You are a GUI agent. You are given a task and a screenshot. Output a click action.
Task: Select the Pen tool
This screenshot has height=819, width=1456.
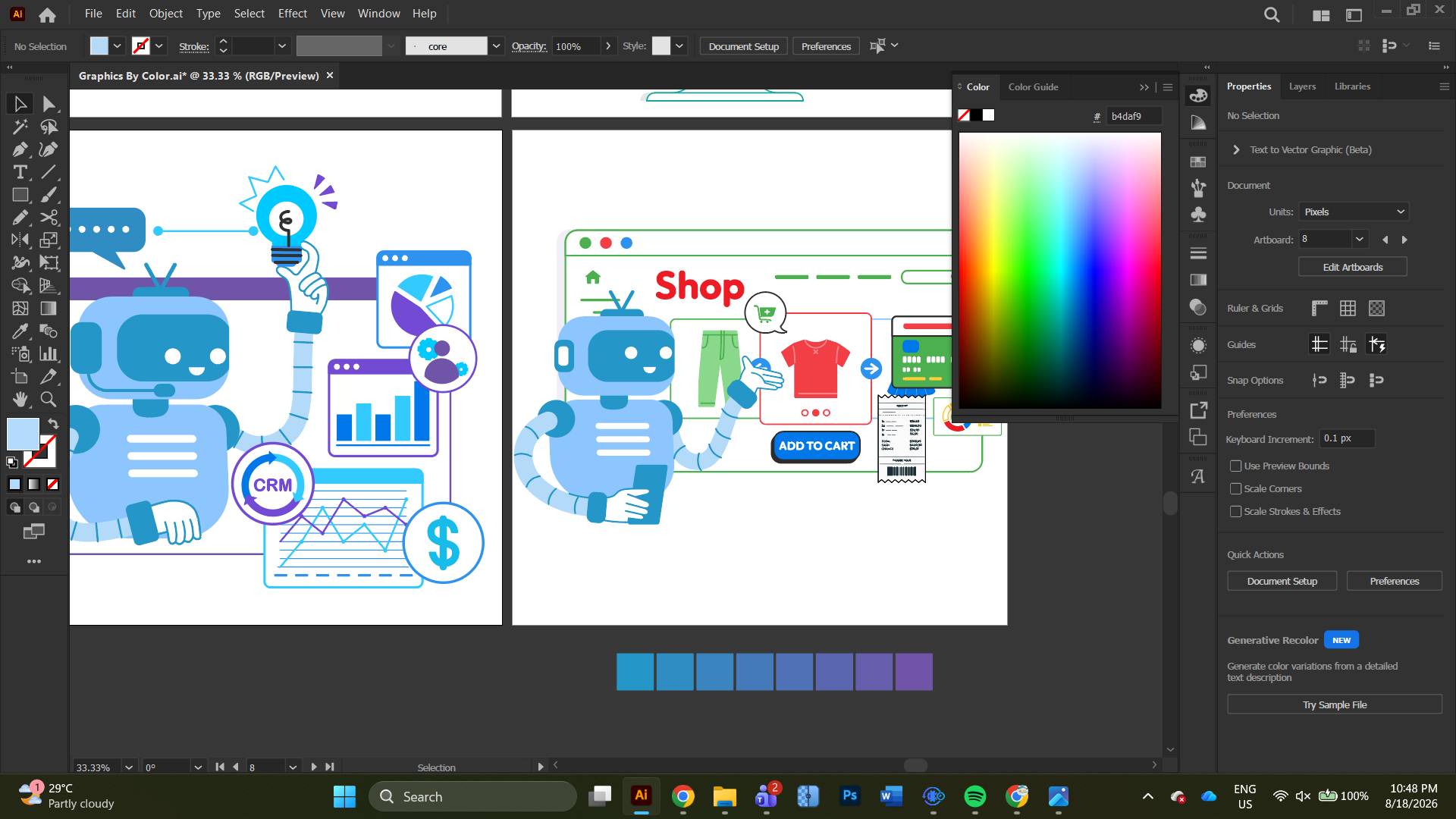click(x=20, y=149)
